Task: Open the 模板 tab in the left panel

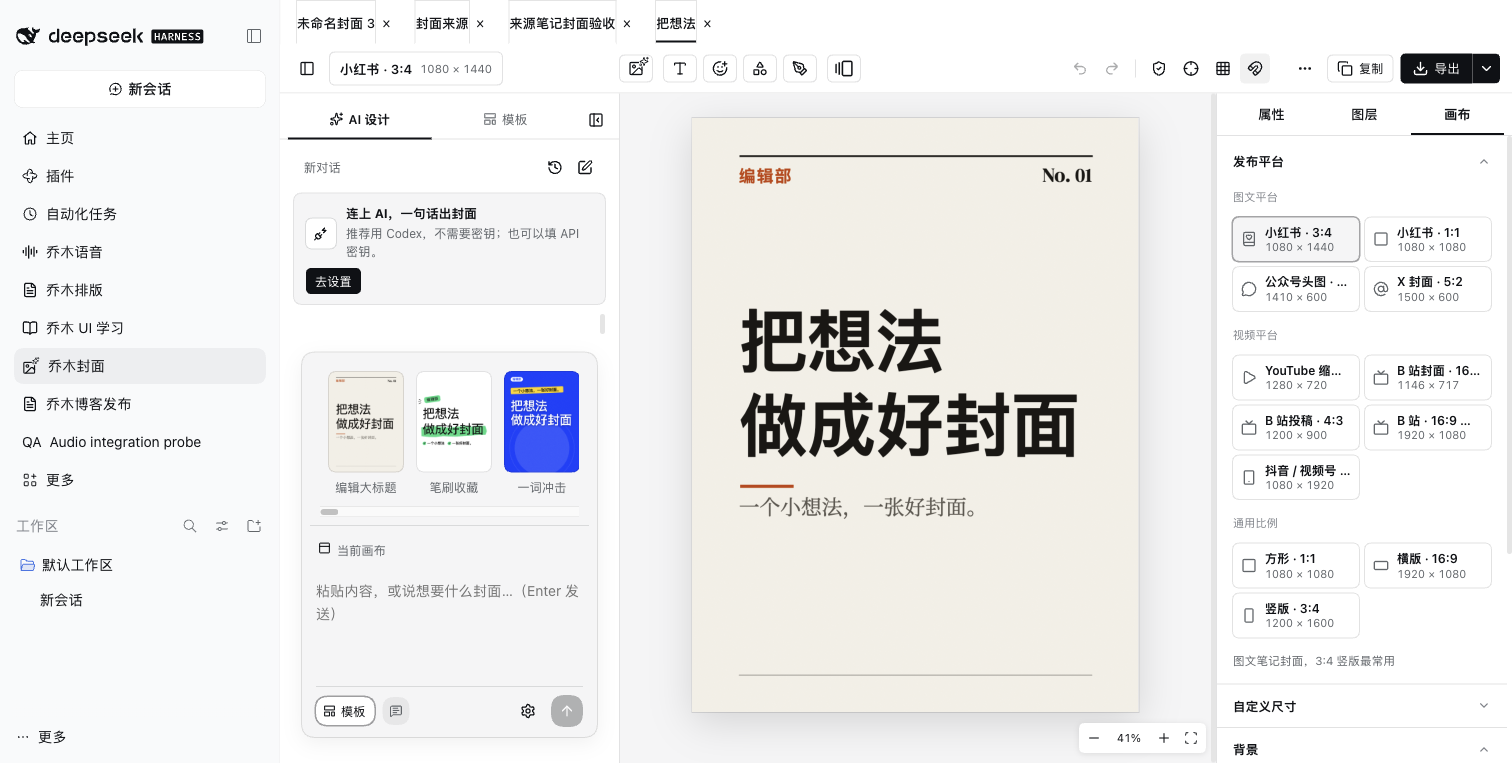Action: click(x=505, y=119)
